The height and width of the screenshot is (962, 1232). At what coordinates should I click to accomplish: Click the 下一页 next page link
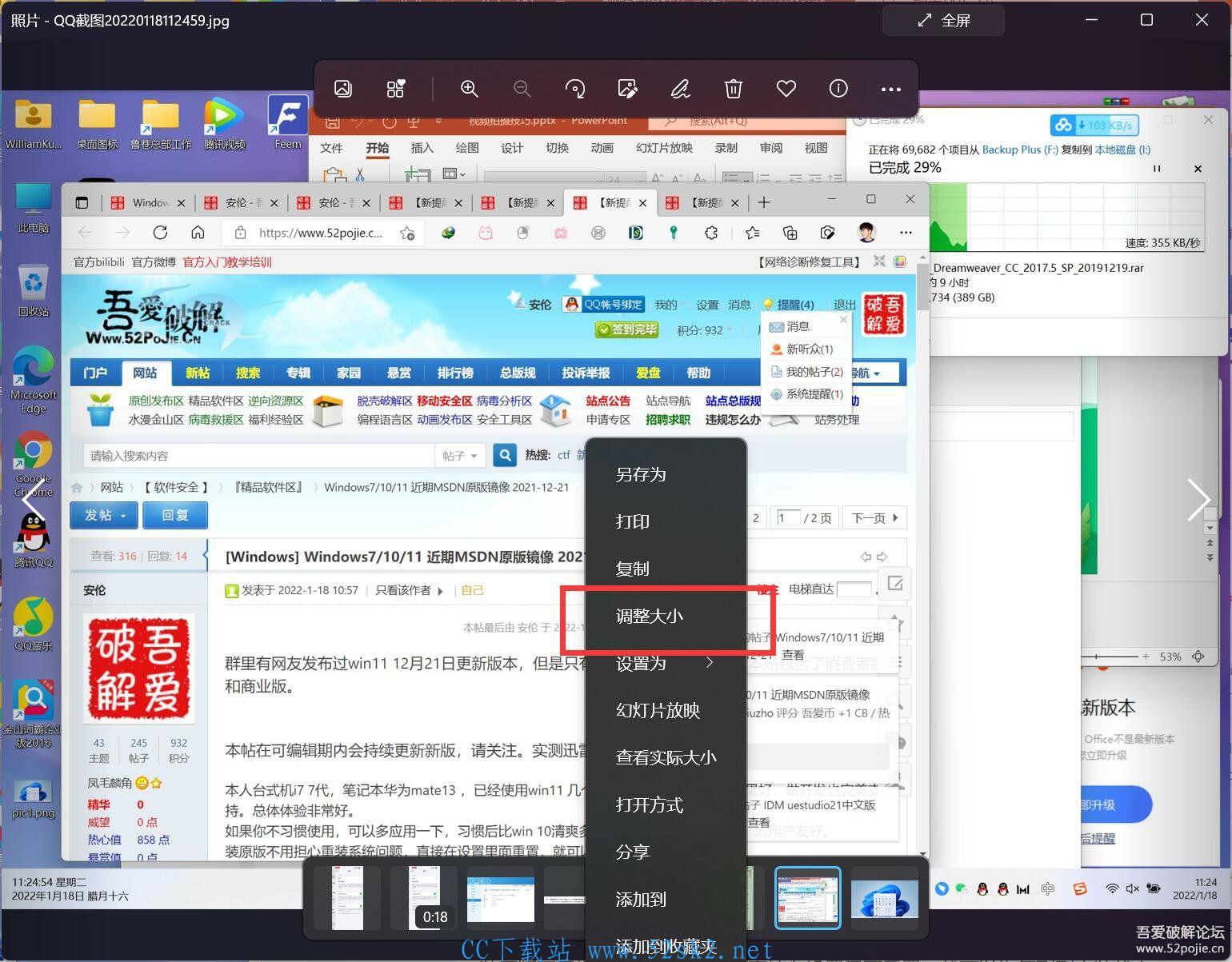point(874,517)
